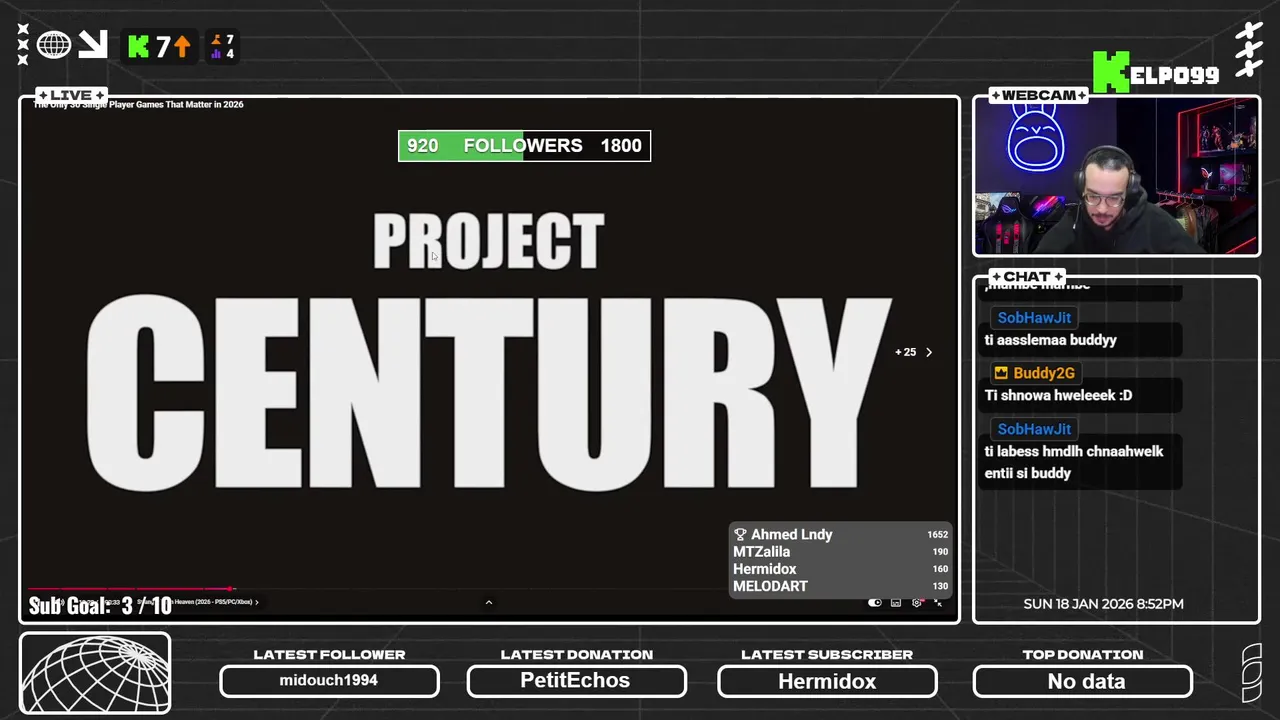
Task: Click the SUN 18 JAN 2026 timestamp
Action: point(1103,604)
